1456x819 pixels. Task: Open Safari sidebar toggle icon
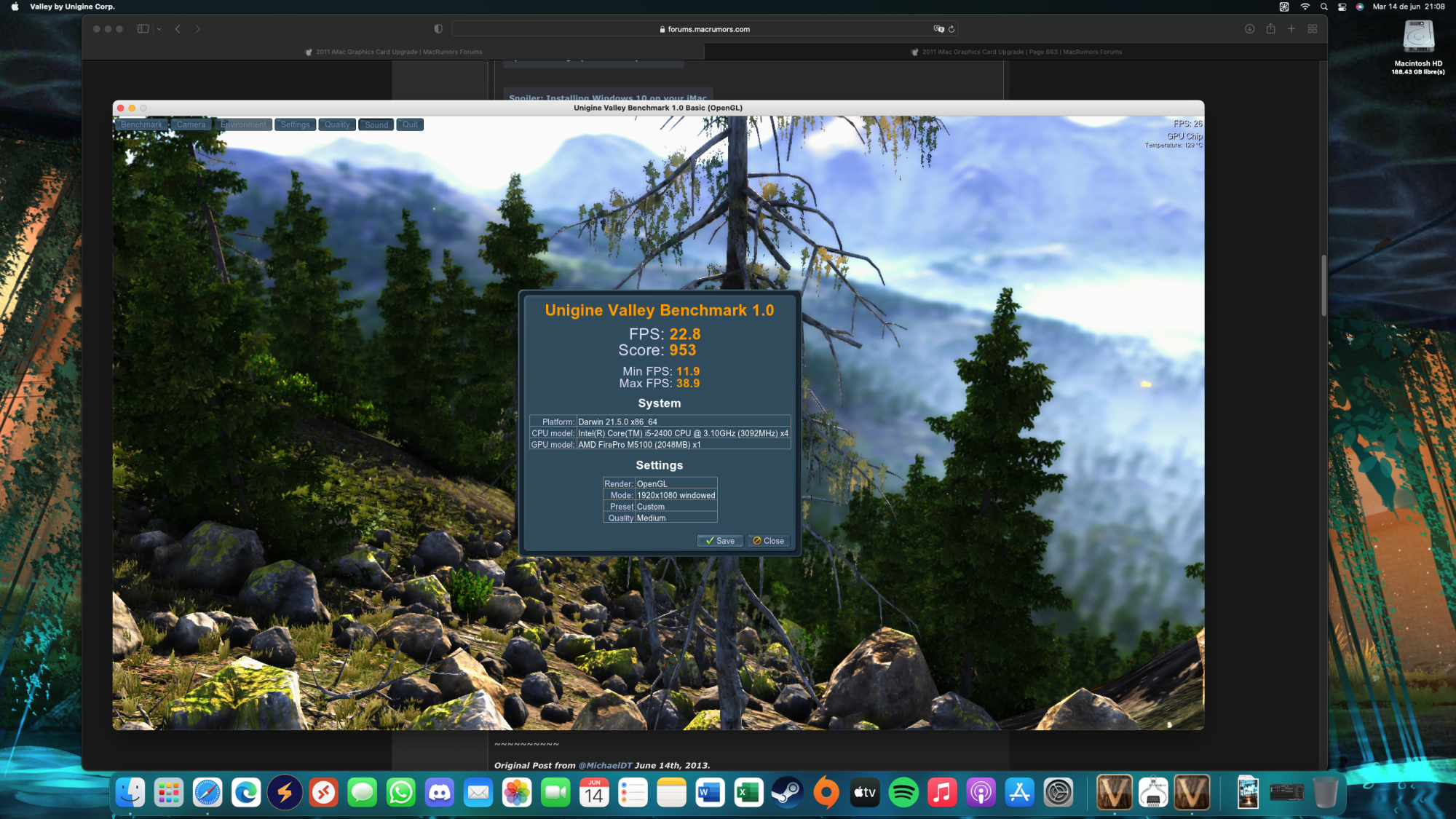click(143, 29)
